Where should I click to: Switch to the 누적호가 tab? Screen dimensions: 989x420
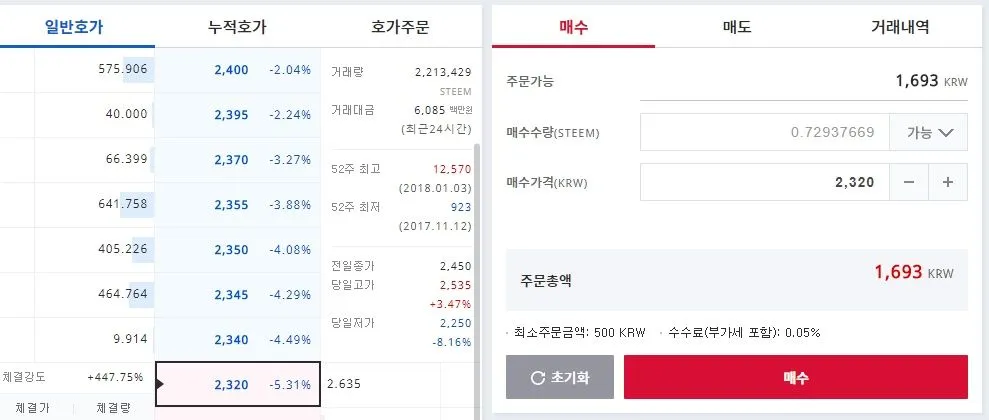238,27
